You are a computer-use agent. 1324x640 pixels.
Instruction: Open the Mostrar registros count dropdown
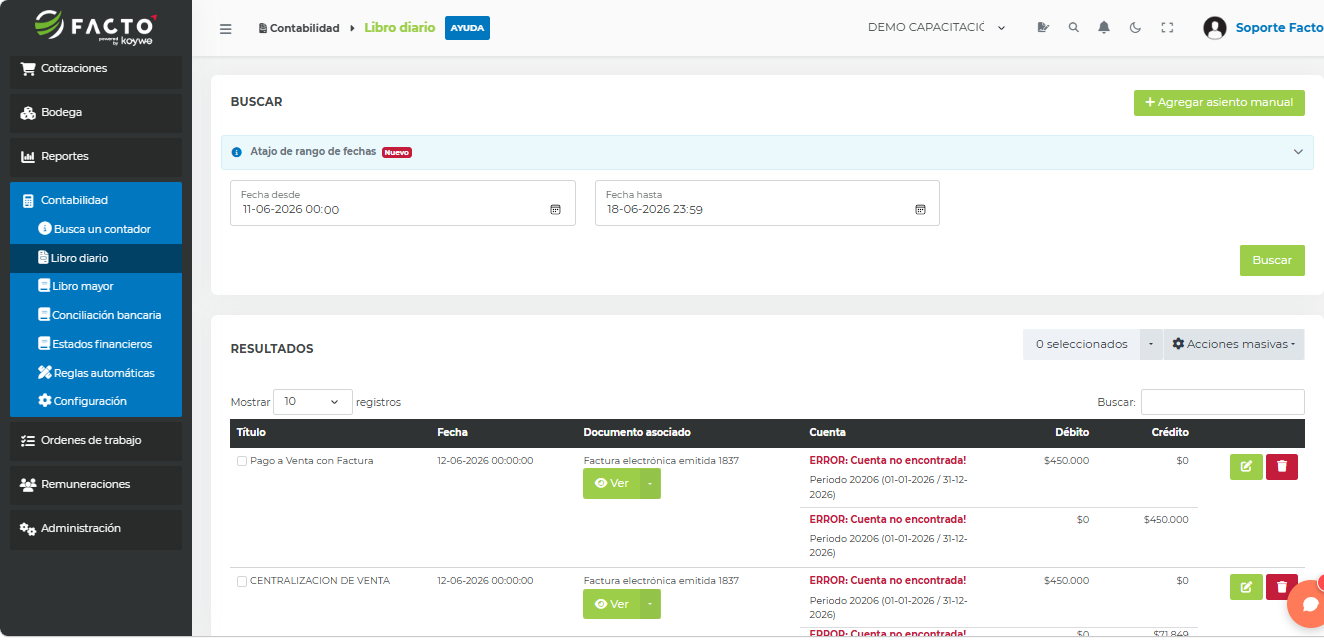pos(313,402)
